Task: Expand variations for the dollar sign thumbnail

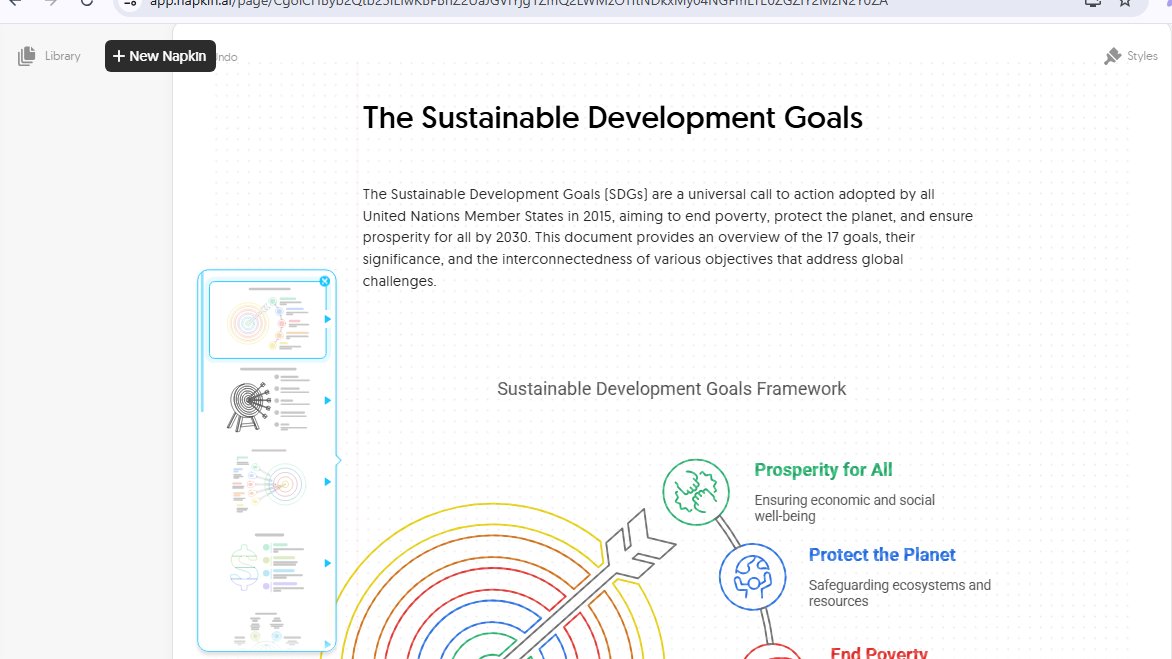Action: point(327,563)
